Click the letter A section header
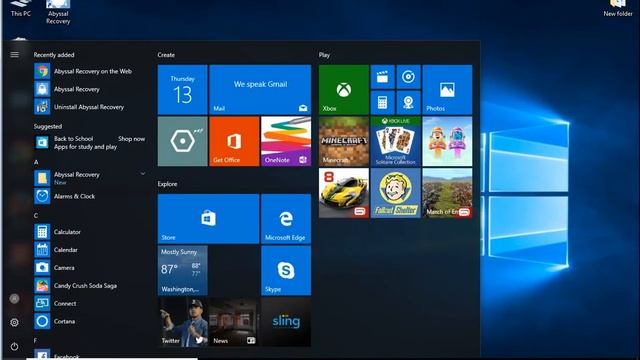The image size is (640, 360). click(x=36, y=162)
